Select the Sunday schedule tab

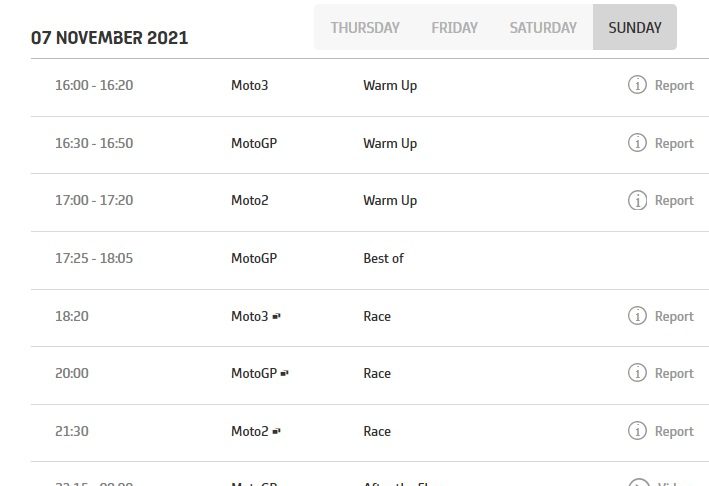pyautogui.click(x=635, y=28)
